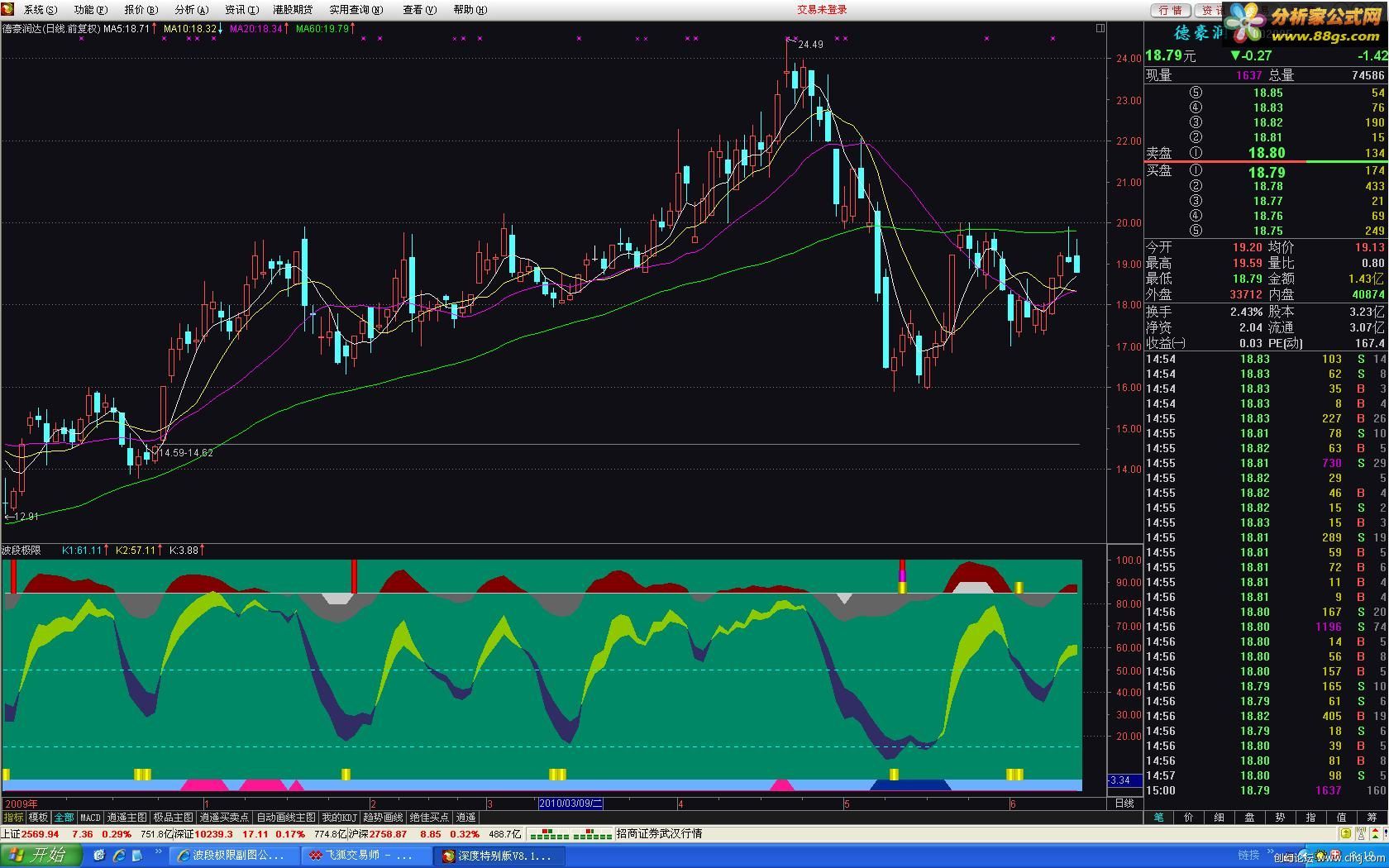Switch to 飞狐交易师 taskbar window
The image size is (1389, 868).
[367, 856]
